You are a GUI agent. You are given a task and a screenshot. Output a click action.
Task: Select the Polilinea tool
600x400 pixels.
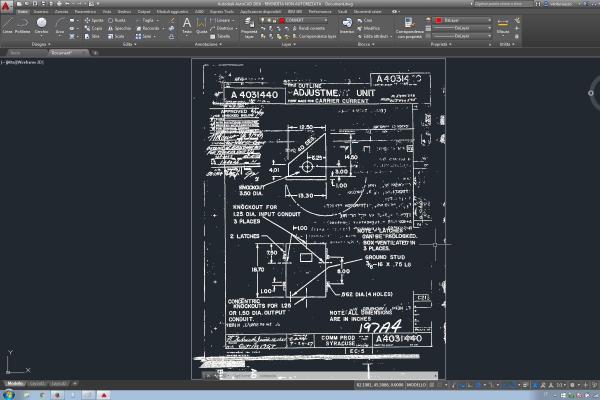pos(23,25)
